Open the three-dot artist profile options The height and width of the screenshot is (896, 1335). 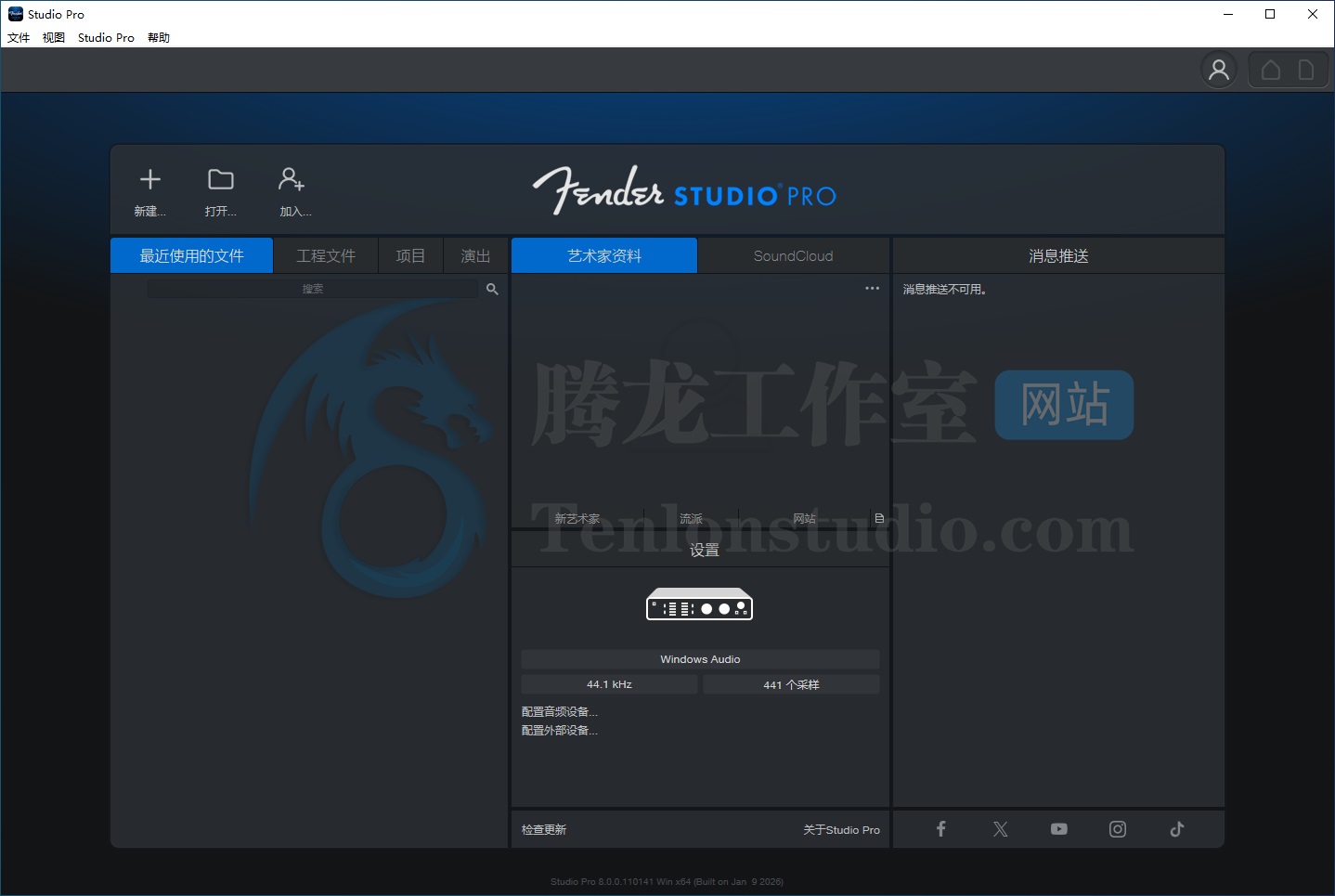[872, 289]
